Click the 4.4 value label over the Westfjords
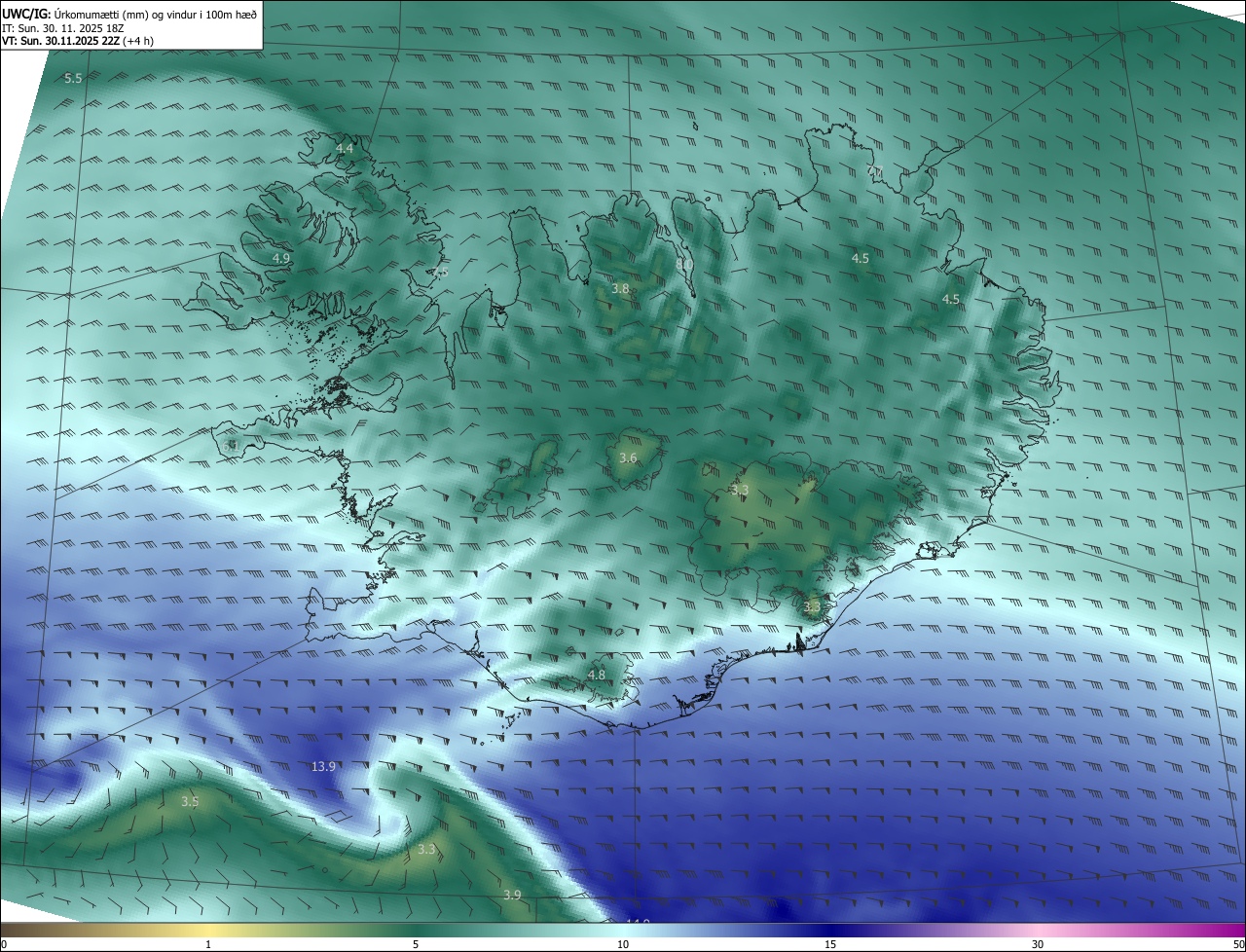This screenshot has width=1246, height=952. (x=344, y=148)
